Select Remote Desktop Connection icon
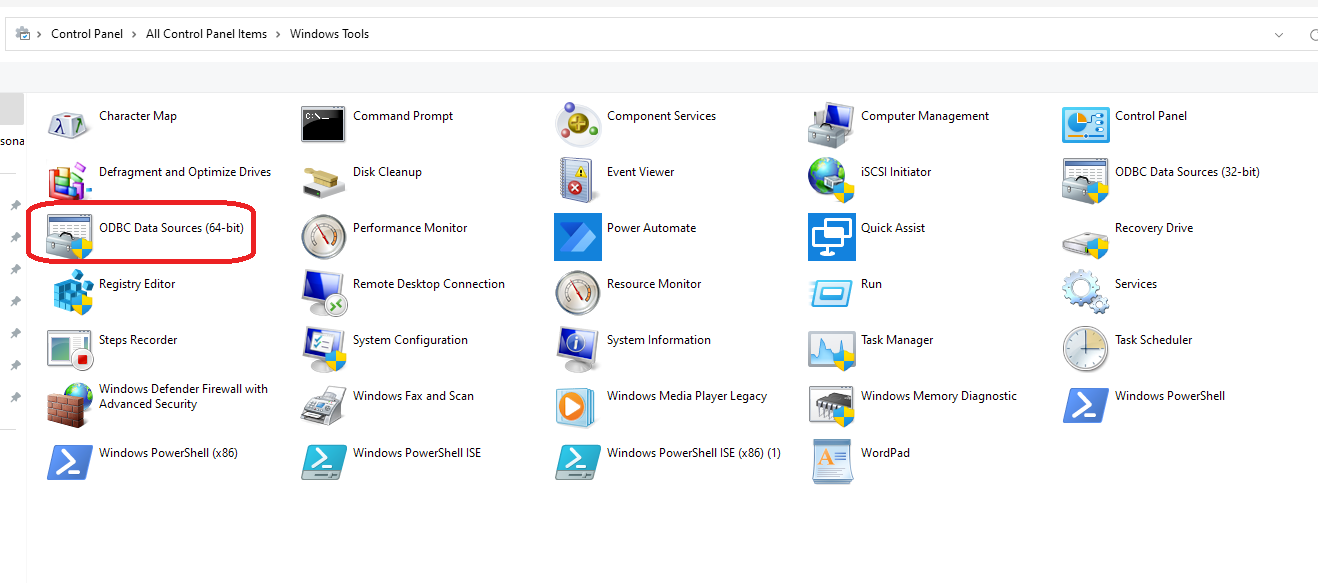Viewport: 1318px width, 583px height. tap(324, 293)
